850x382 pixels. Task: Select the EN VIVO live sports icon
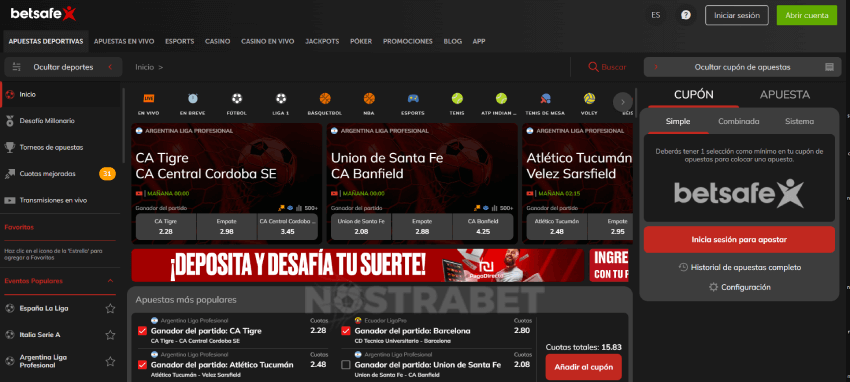(x=148, y=99)
